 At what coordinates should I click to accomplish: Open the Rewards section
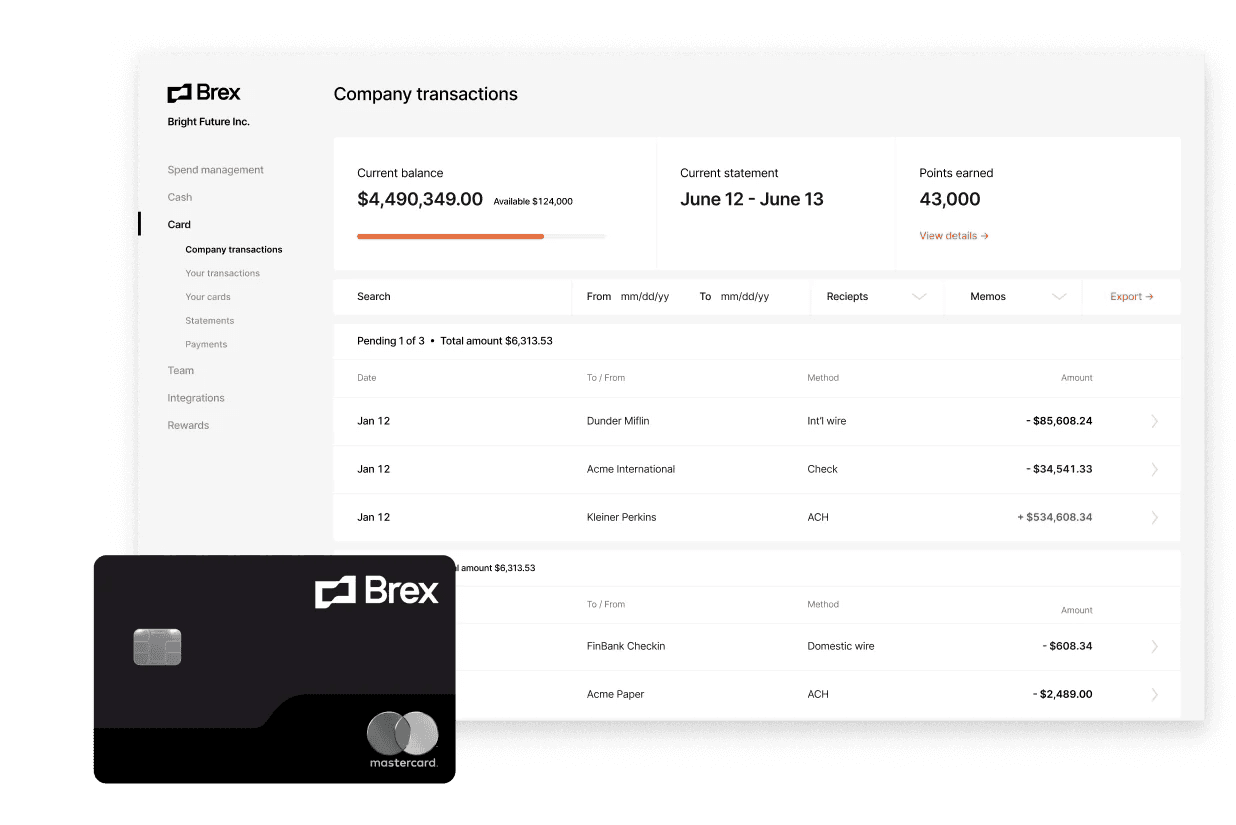[188, 425]
